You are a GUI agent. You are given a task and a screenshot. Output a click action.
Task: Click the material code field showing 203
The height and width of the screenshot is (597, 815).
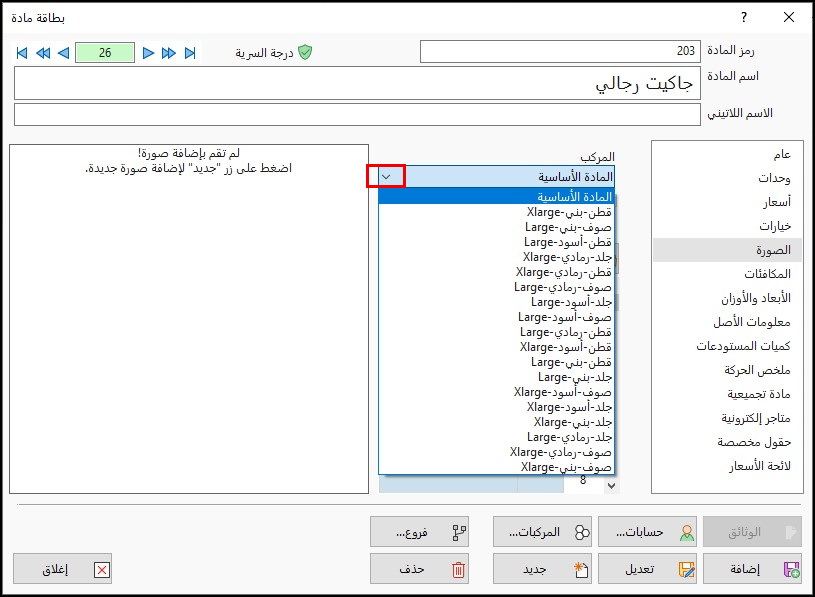[x=560, y=51]
